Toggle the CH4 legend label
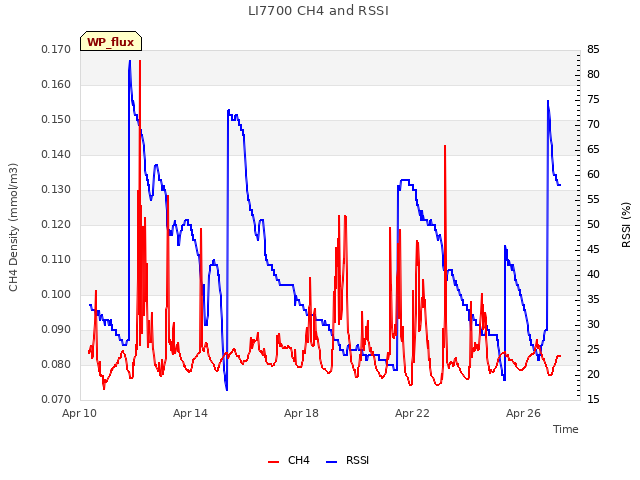This screenshot has width=640, height=480. [298, 460]
